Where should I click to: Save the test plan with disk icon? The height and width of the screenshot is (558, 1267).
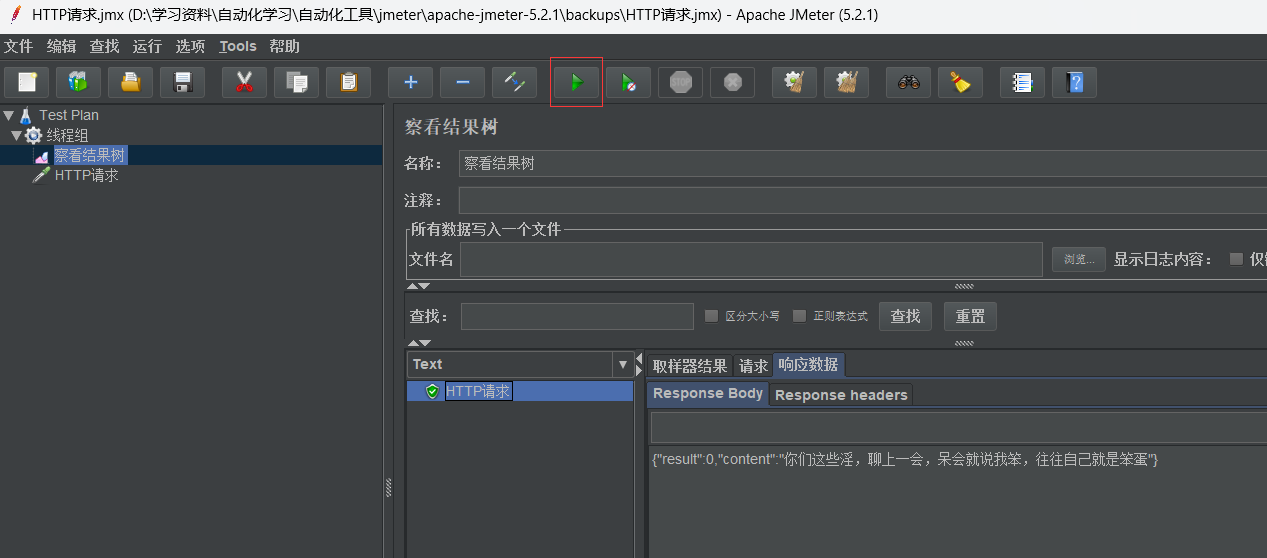tap(183, 82)
